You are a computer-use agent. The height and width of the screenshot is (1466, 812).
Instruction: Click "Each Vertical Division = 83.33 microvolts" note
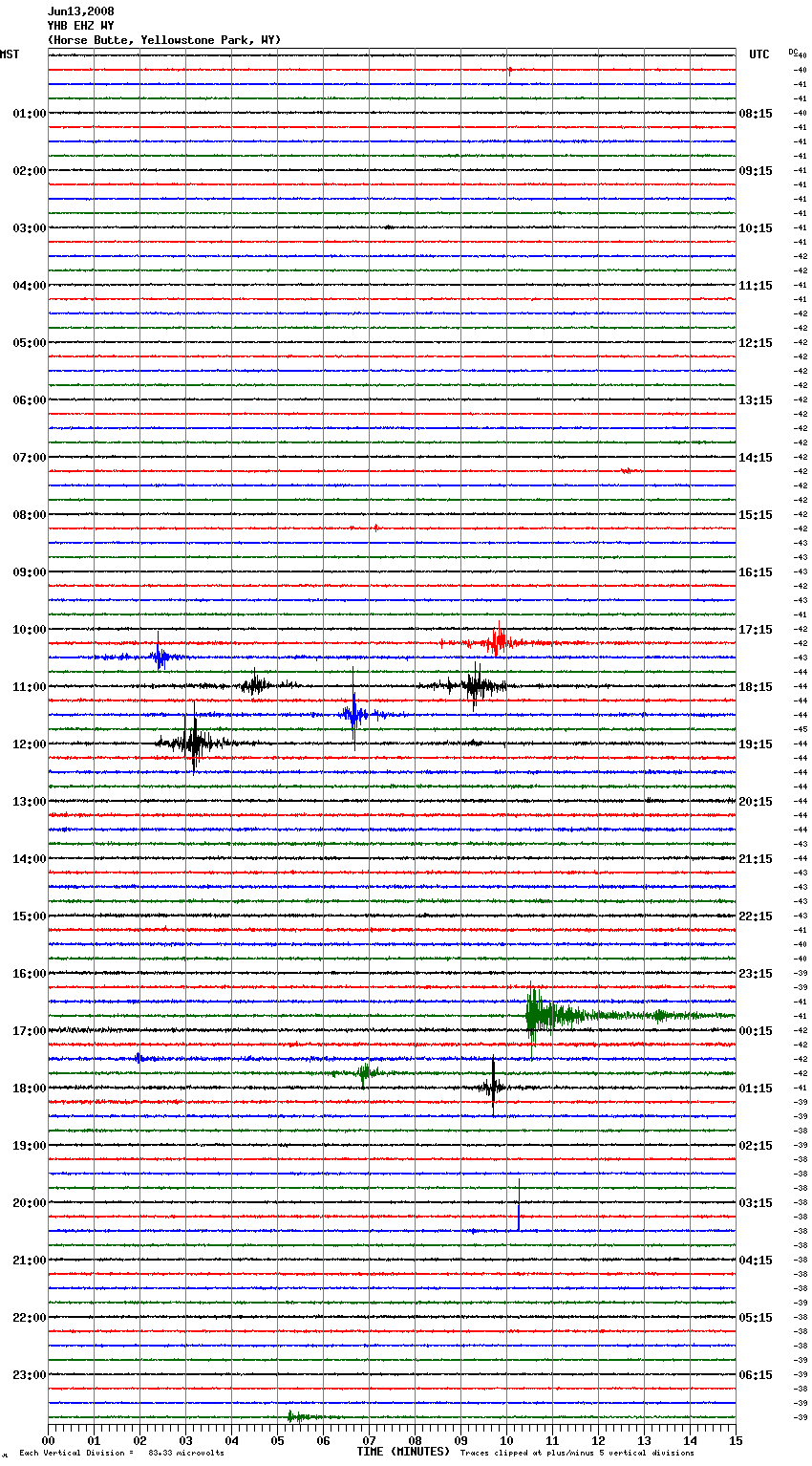121,1454
